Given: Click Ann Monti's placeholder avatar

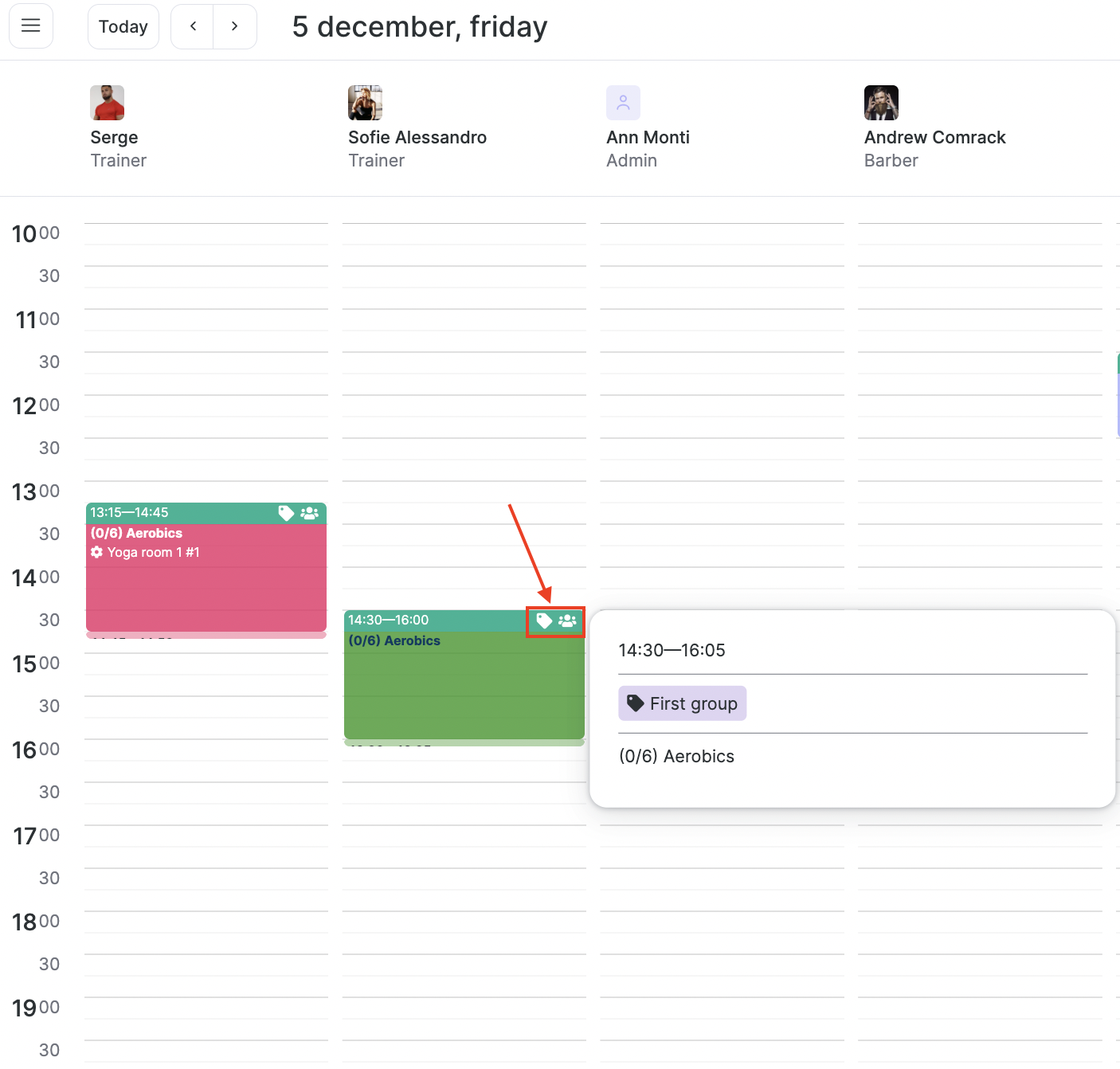Looking at the screenshot, I should 624,103.
